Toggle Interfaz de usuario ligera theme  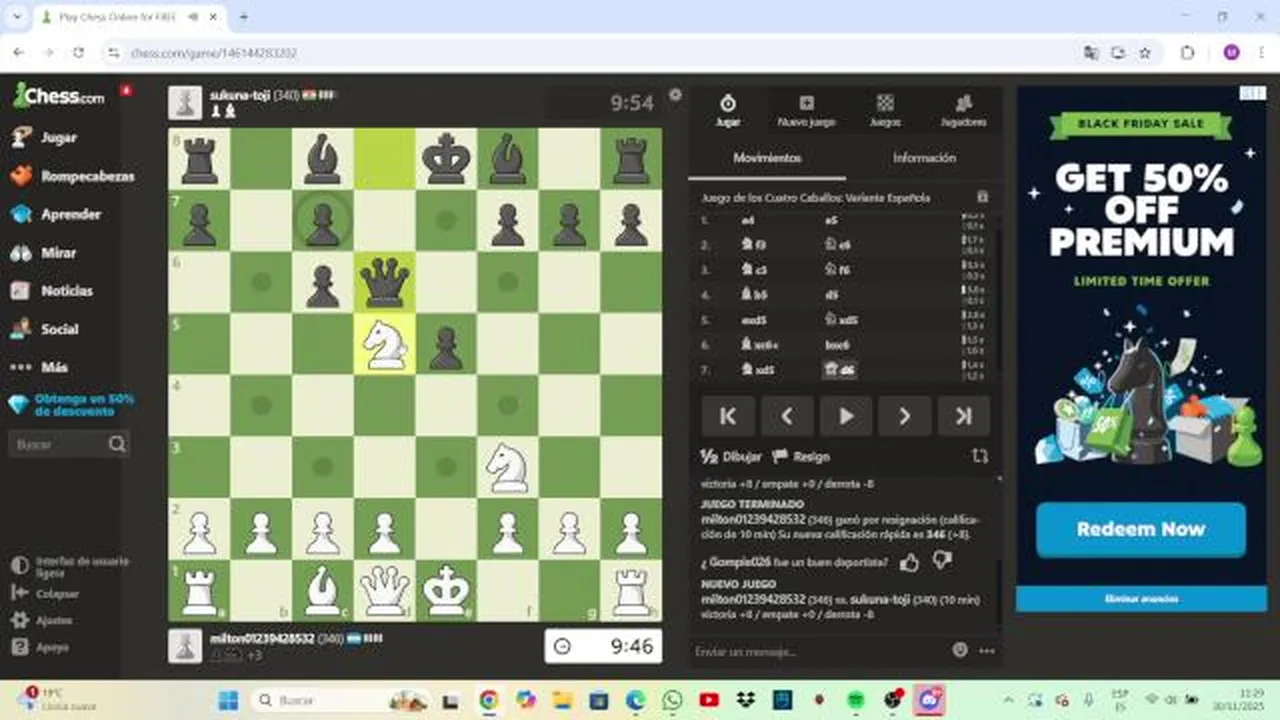coord(70,566)
